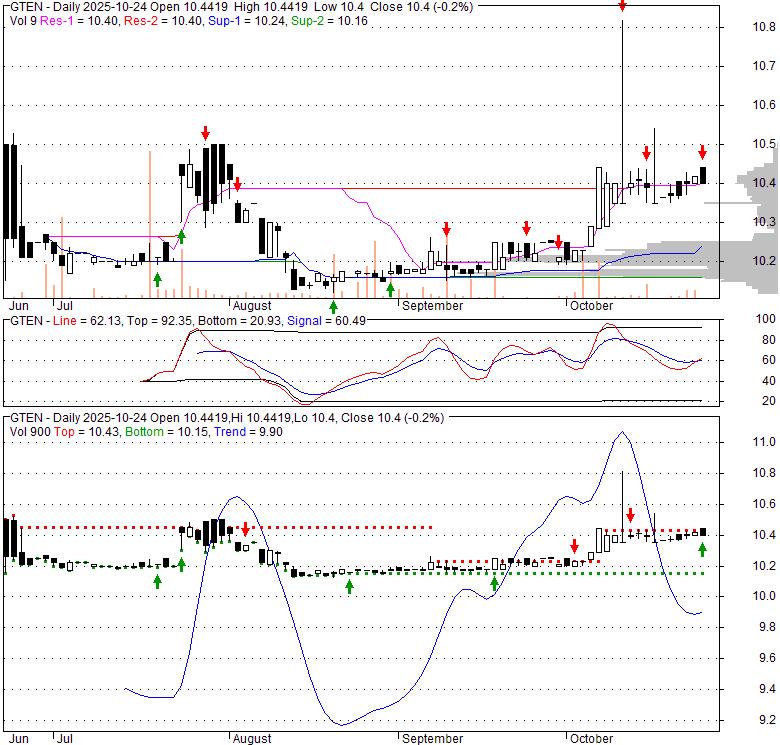Click the Trend = 9.90 label in bottom chart
The image size is (780, 745).
[x=220, y=430]
